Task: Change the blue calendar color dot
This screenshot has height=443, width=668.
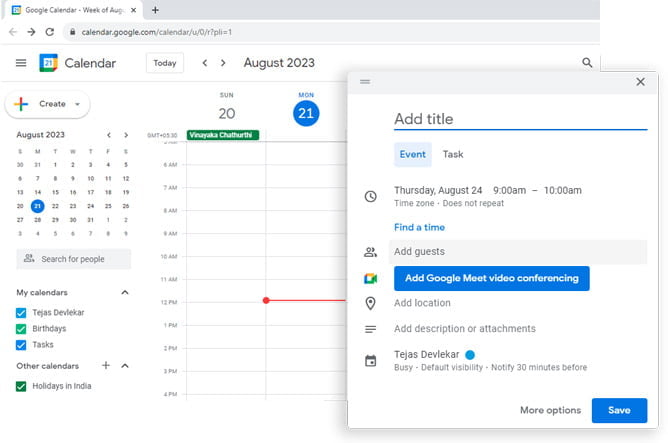Action: tap(470, 355)
